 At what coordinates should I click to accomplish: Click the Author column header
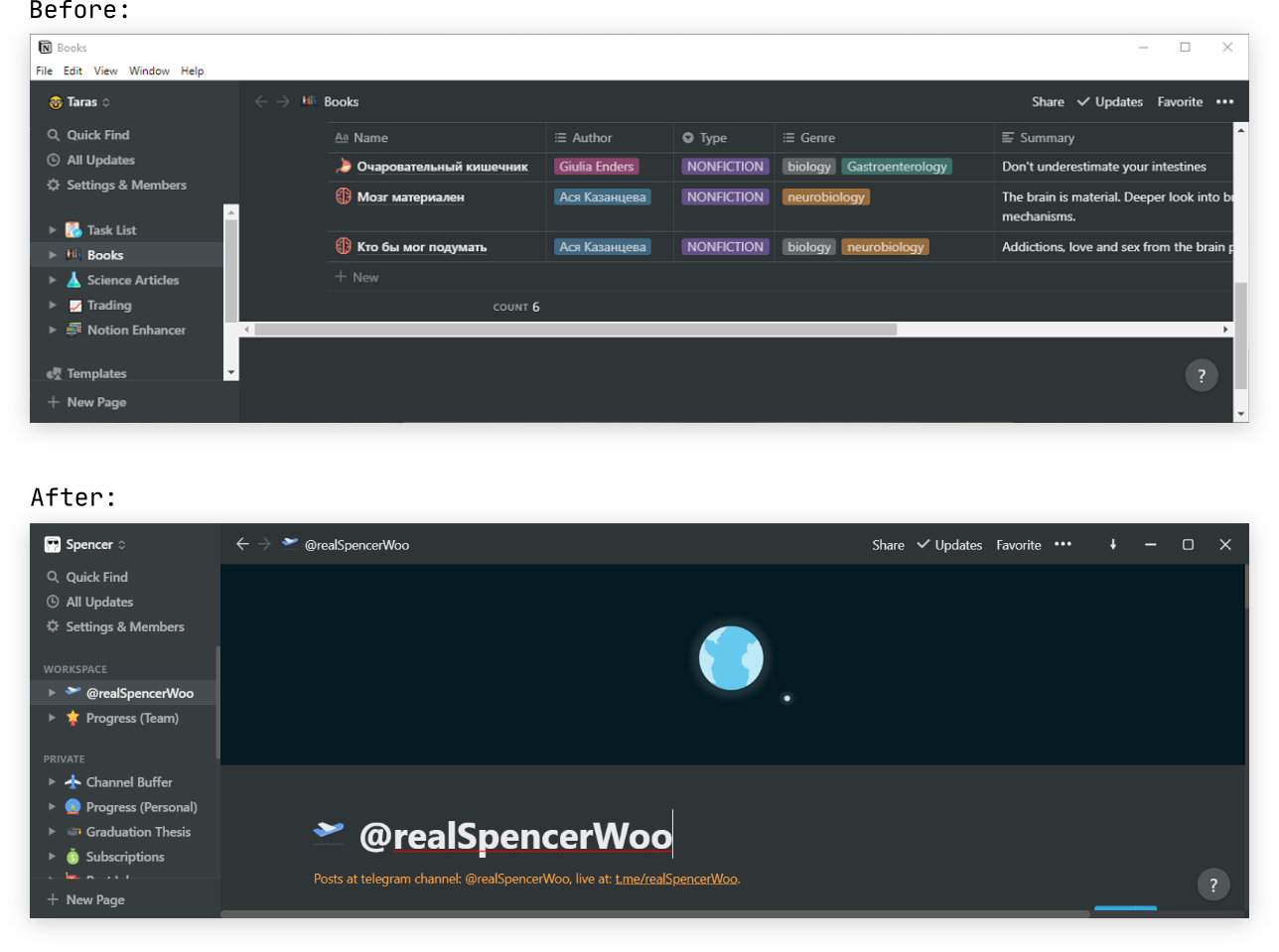(610, 138)
